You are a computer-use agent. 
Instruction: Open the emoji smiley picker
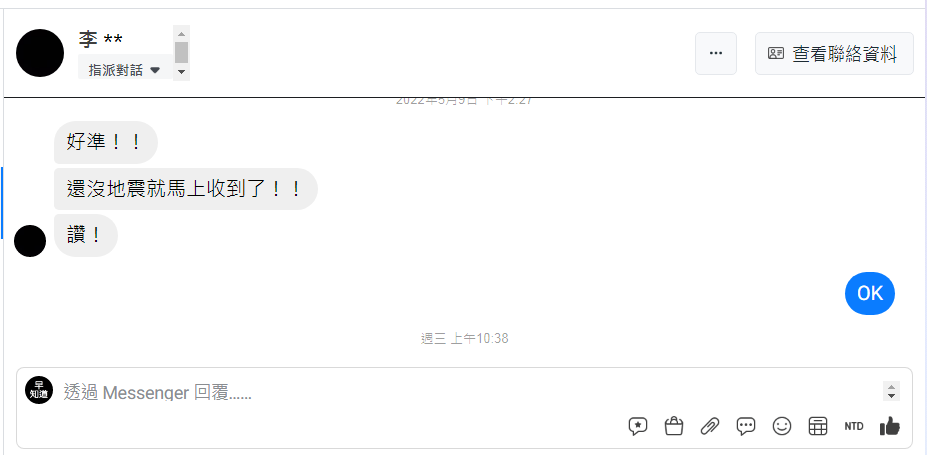pyautogui.click(x=782, y=426)
